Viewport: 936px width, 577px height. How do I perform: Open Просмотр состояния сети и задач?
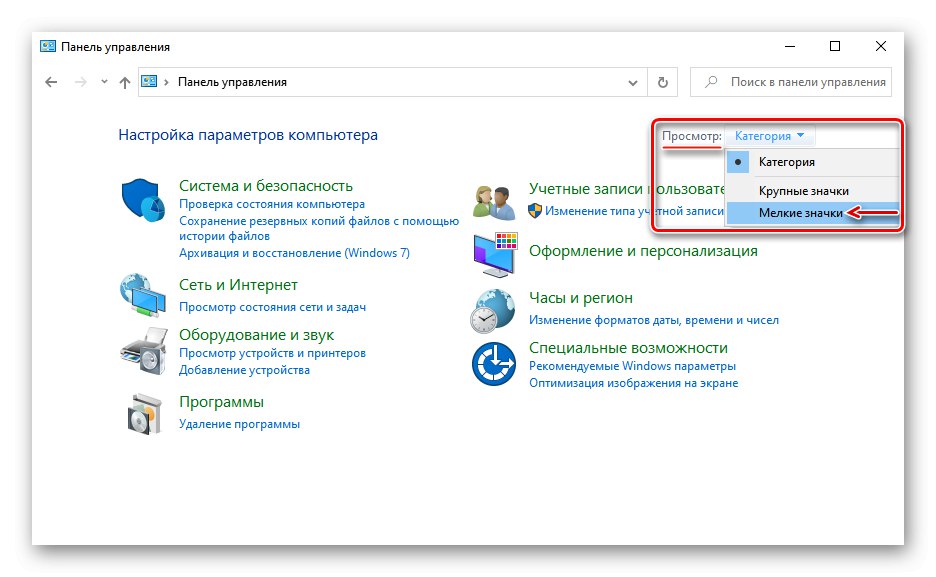(x=272, y=307)
